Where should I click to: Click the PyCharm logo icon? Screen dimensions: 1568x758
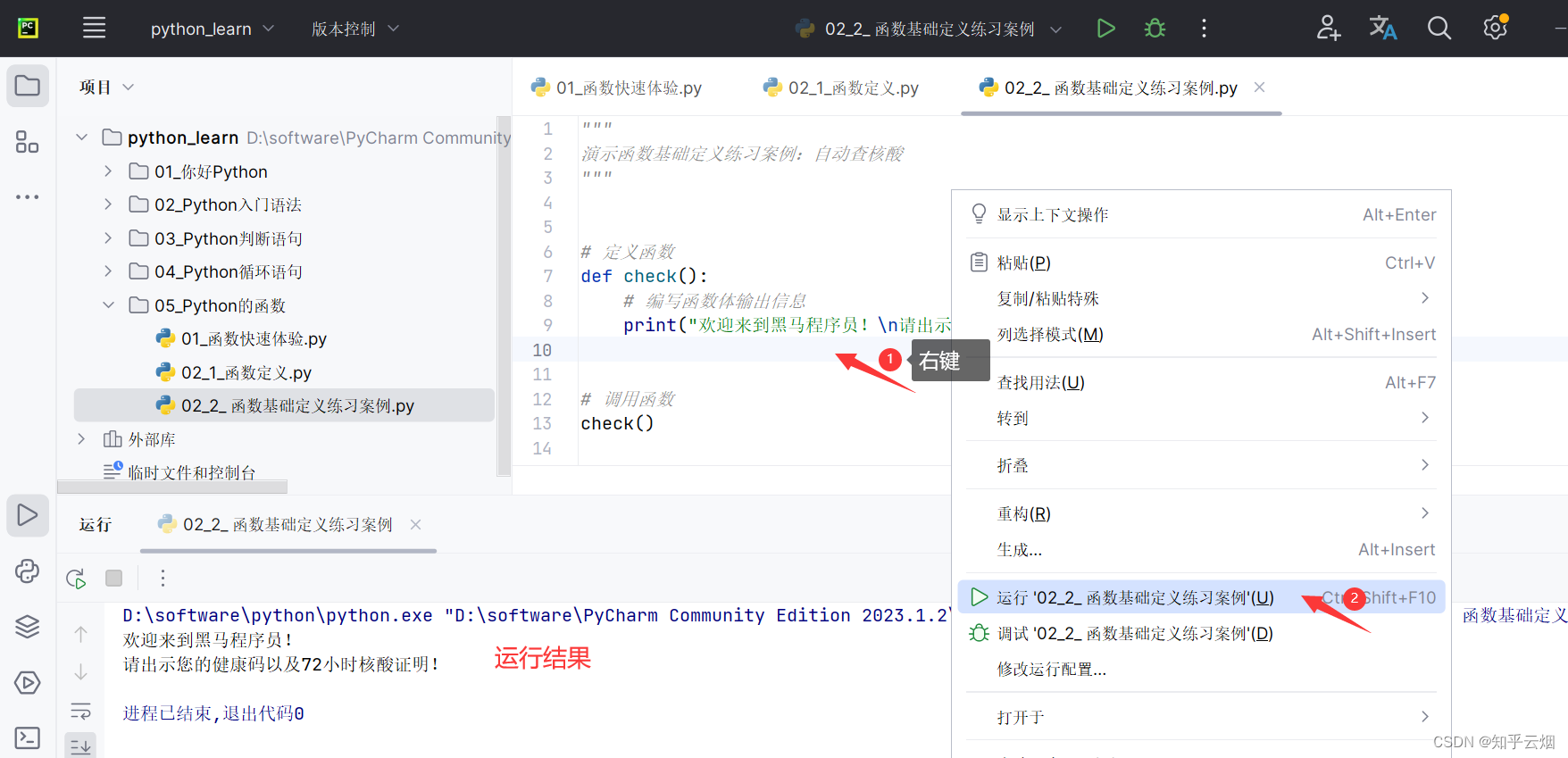[28, 28]
